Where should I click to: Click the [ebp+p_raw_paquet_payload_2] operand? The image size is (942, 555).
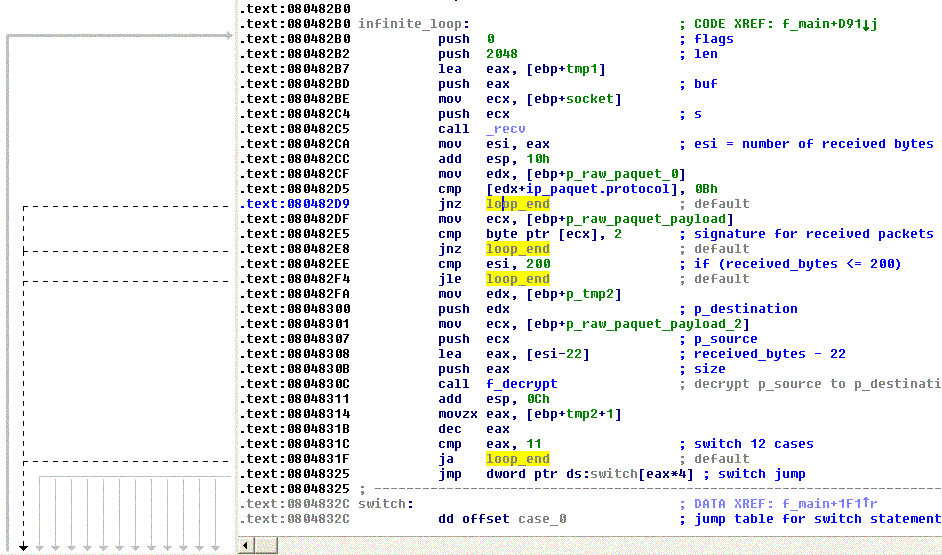click(x=638, y=324)
